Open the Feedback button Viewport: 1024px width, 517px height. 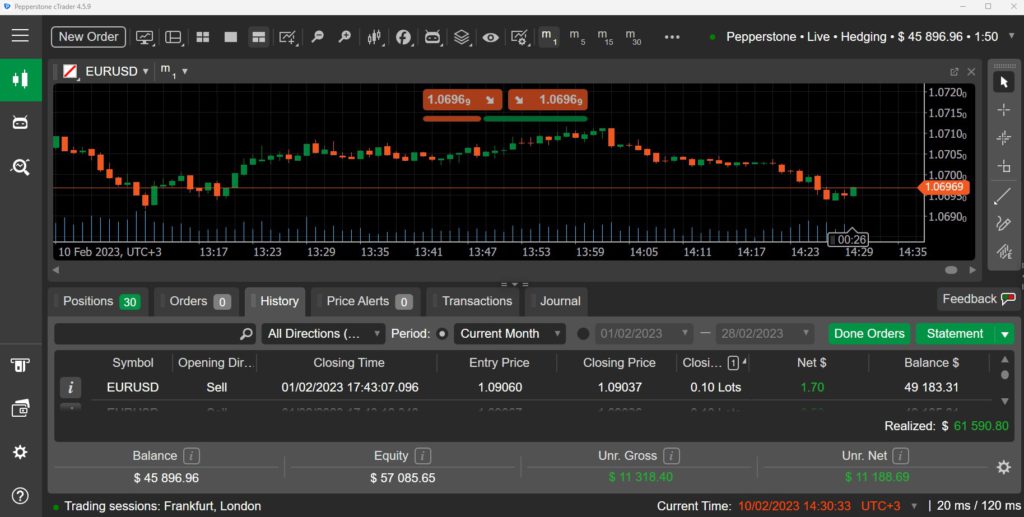pos(978,299)
